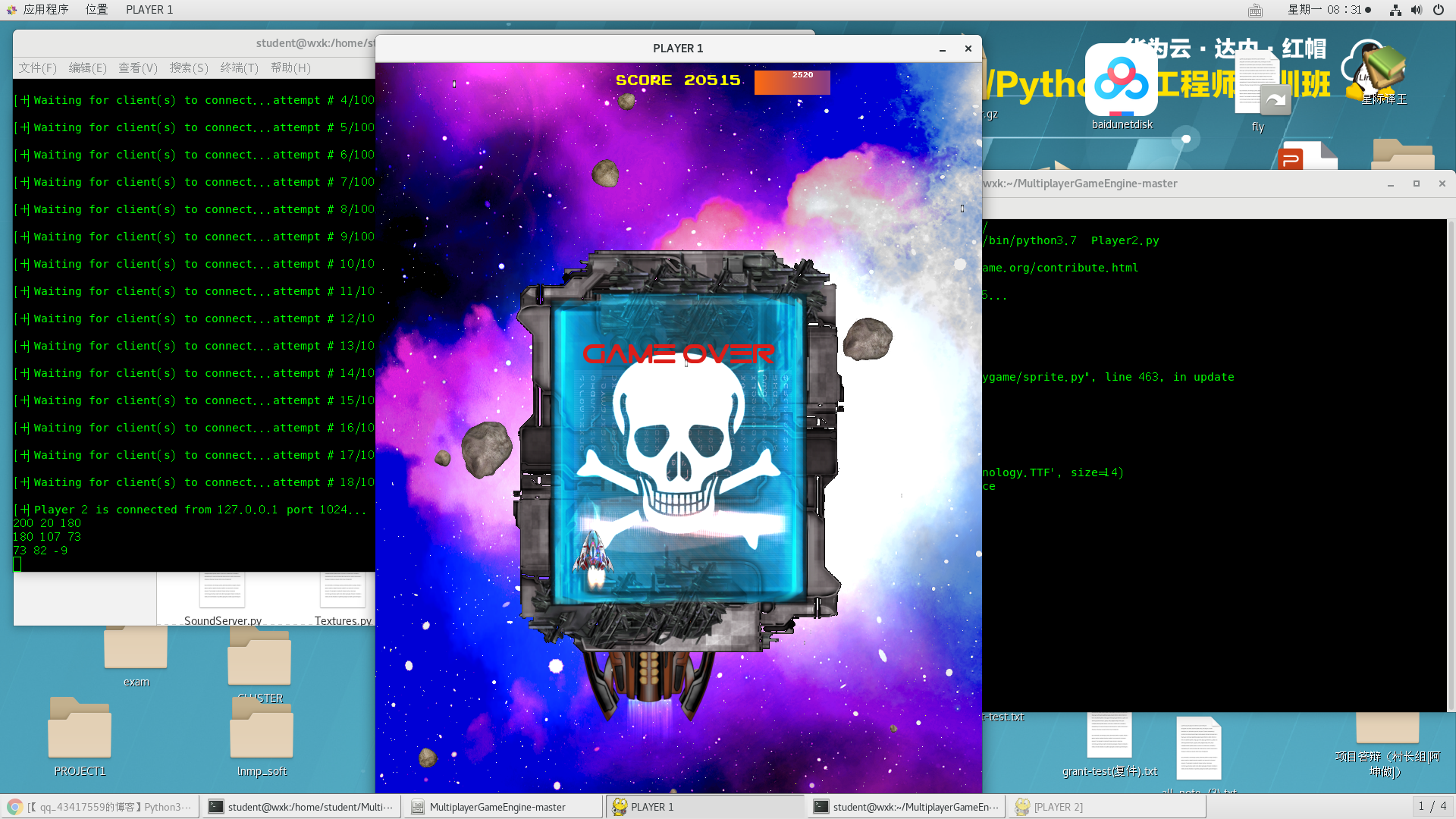Image resolution: width=1456 pixels, height=819 pixels.
Task: Click workspace switcher 1 / 4
Action: coord(1432,806)
